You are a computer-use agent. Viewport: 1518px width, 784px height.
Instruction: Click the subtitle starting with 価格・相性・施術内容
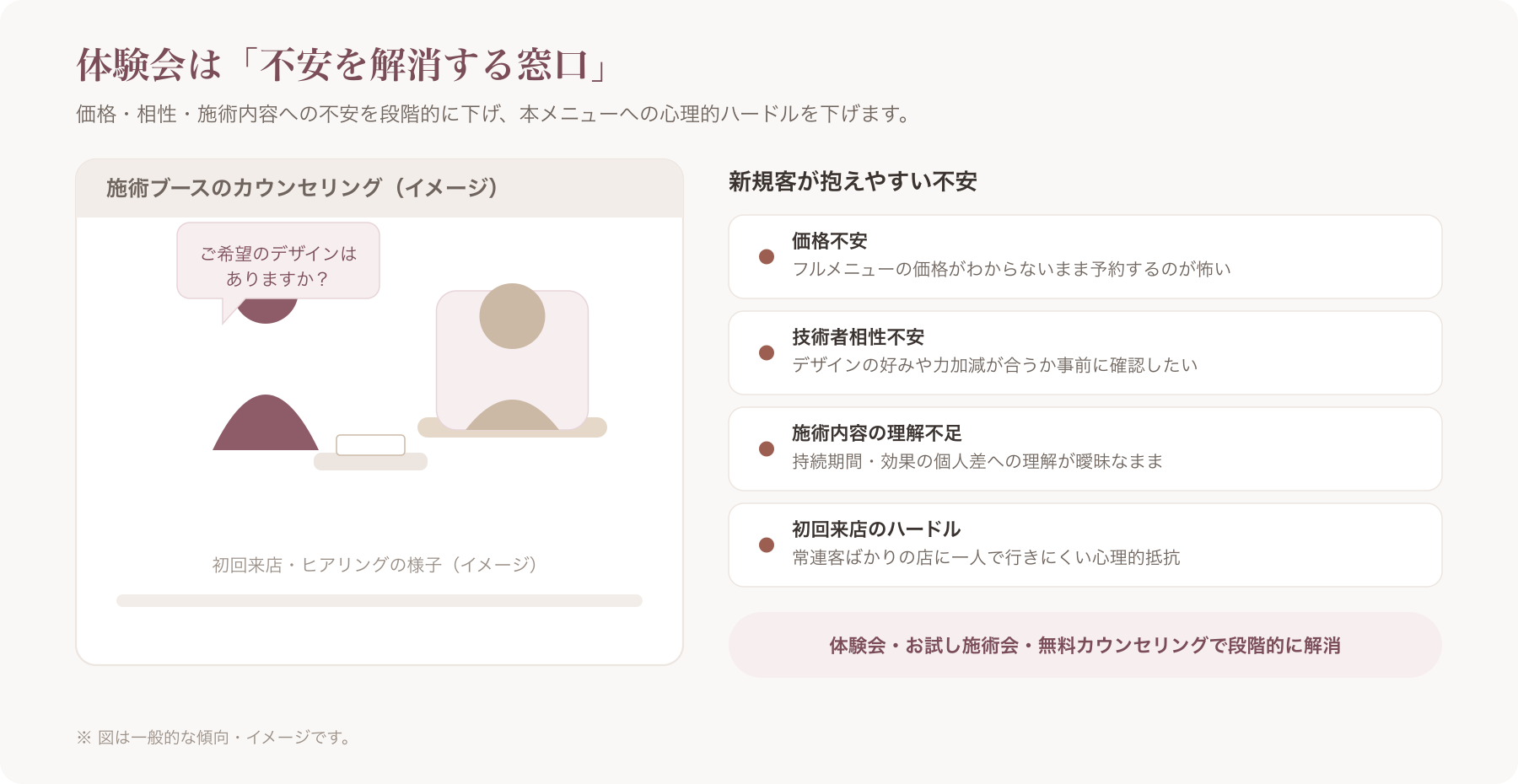(493, 114)
